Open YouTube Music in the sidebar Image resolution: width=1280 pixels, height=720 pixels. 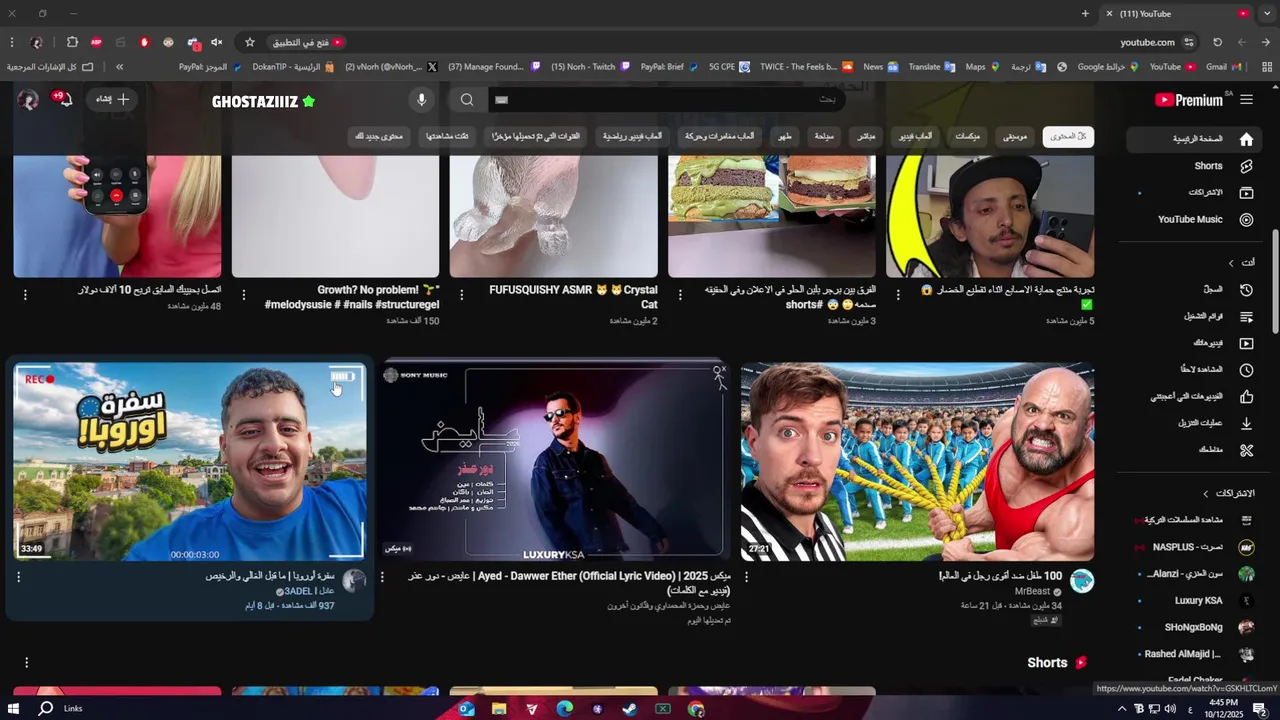pos(1192,219)
